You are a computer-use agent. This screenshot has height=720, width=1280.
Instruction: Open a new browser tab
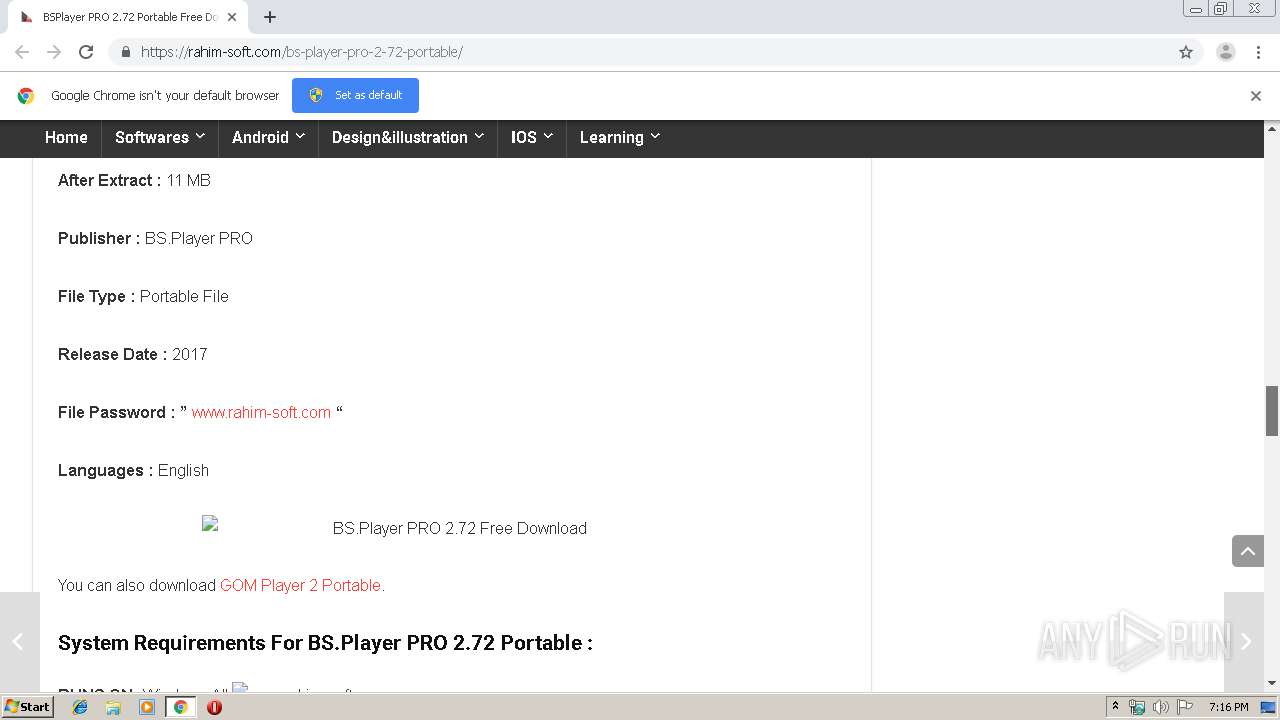click(x=270, y=17)
